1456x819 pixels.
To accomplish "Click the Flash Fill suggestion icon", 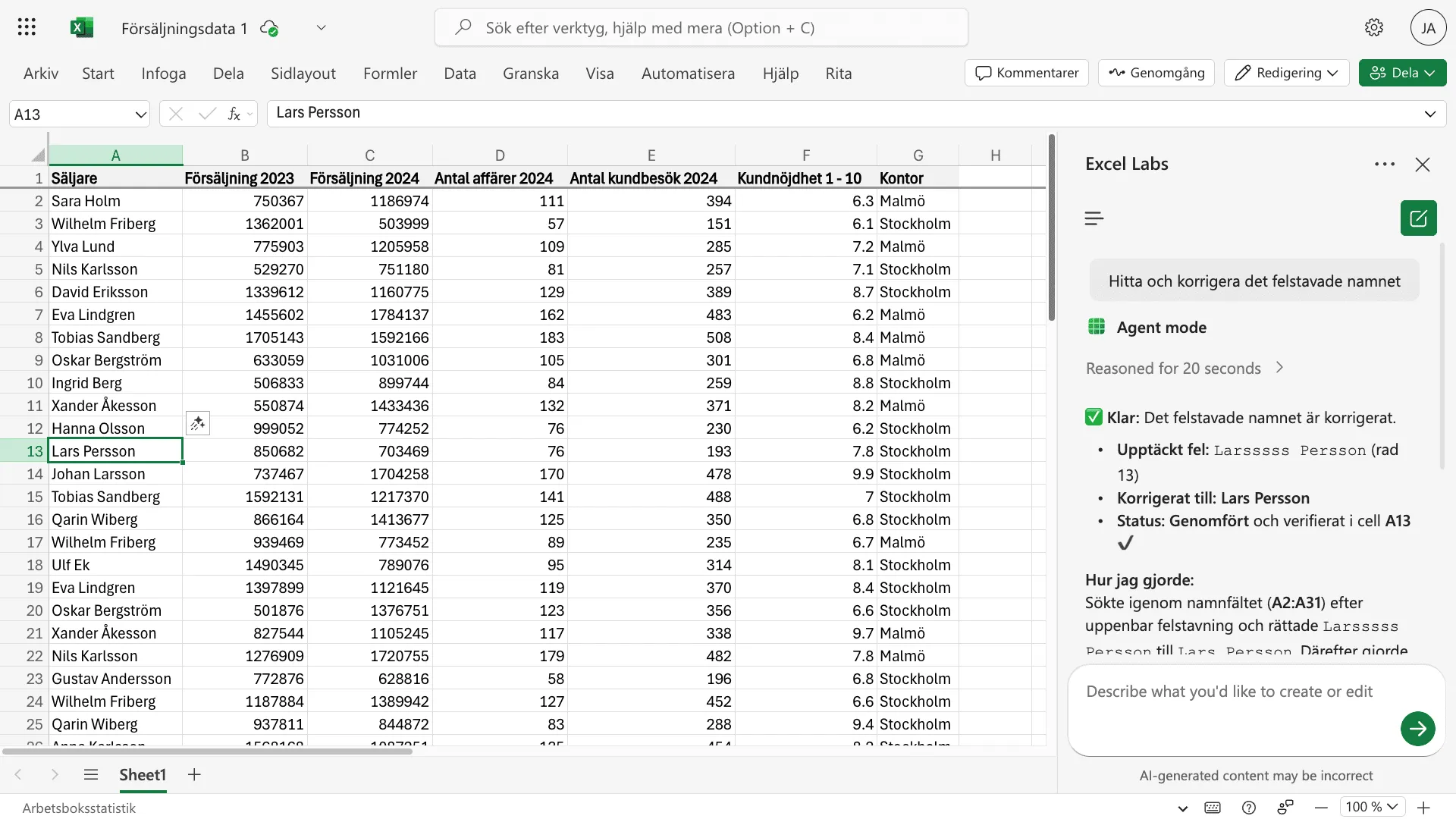I will coord(198,423).
